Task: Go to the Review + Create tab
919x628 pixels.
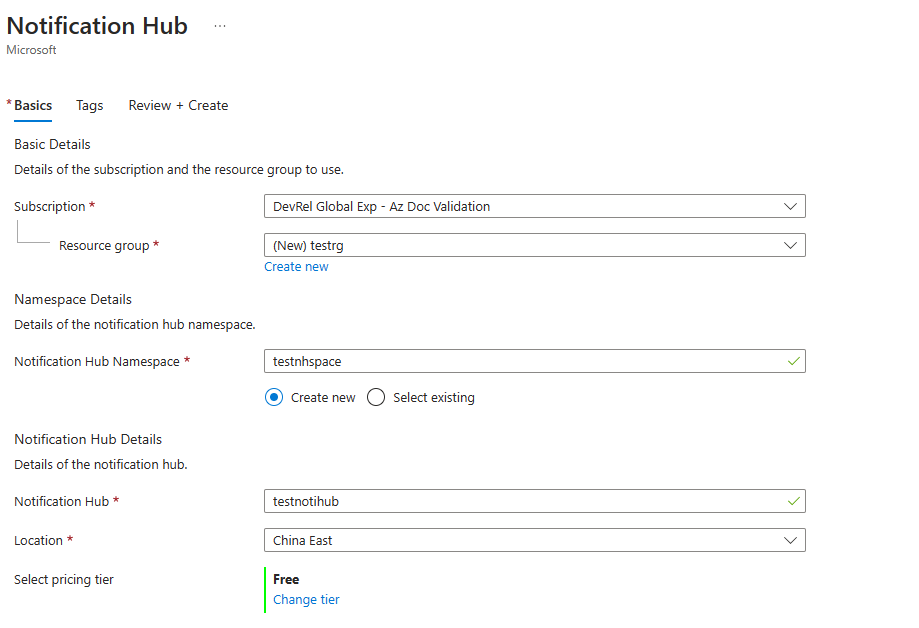Action: click(x=178, y=105)
